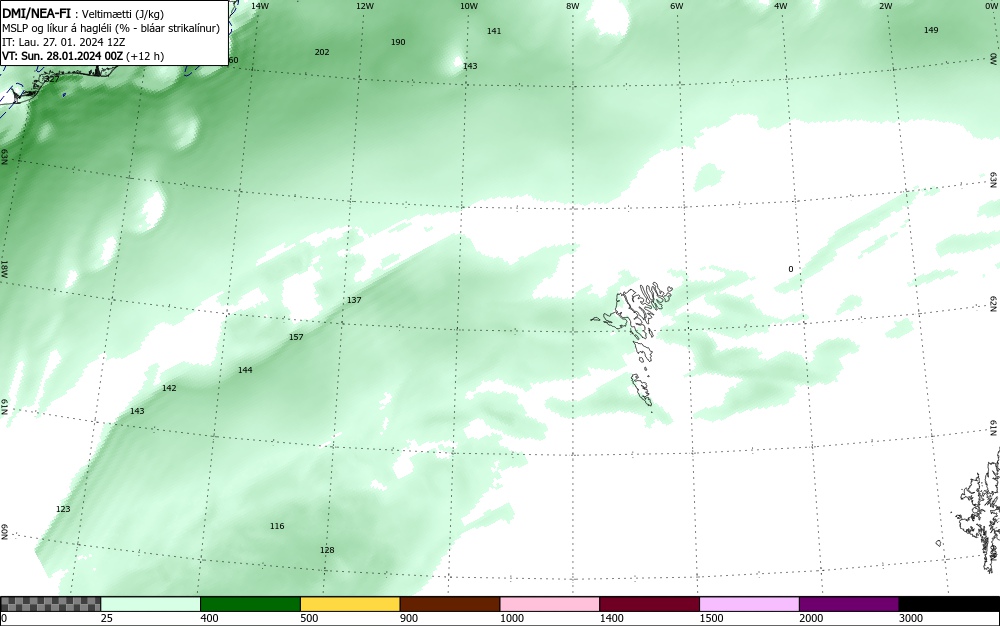The height and width of the screenshot is (626, 1000).
Task: Click the map value '142'
Action: click(169, 388)
